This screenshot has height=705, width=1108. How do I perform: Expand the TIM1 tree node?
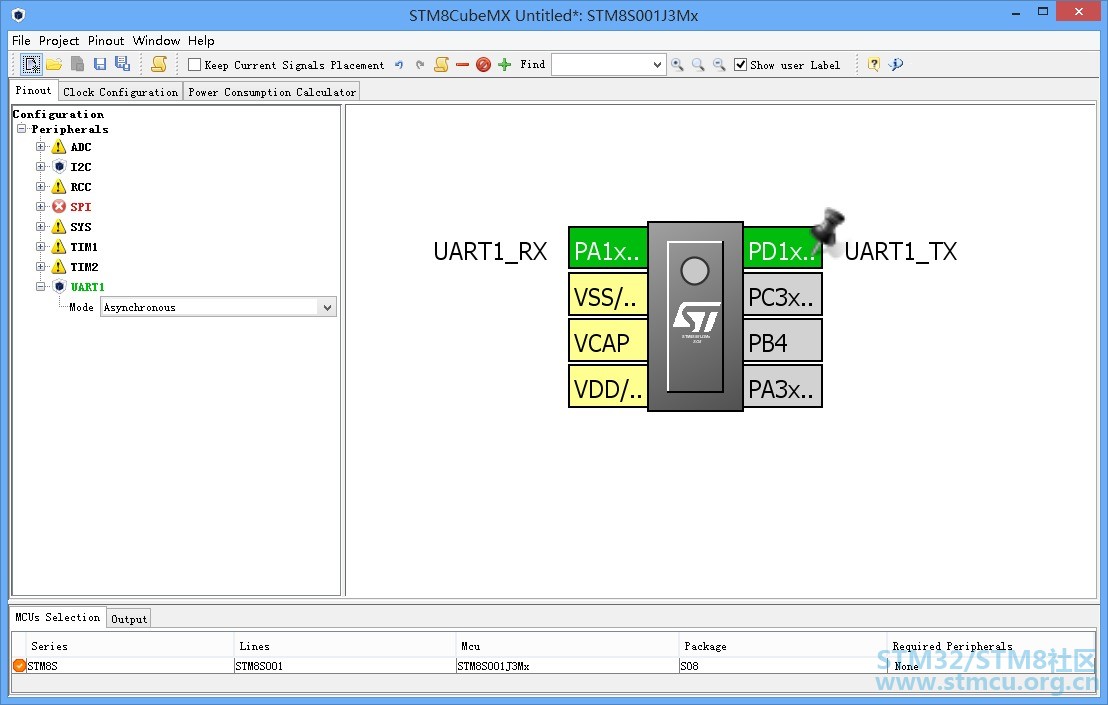pyautogui.click(x=40, y=247)
